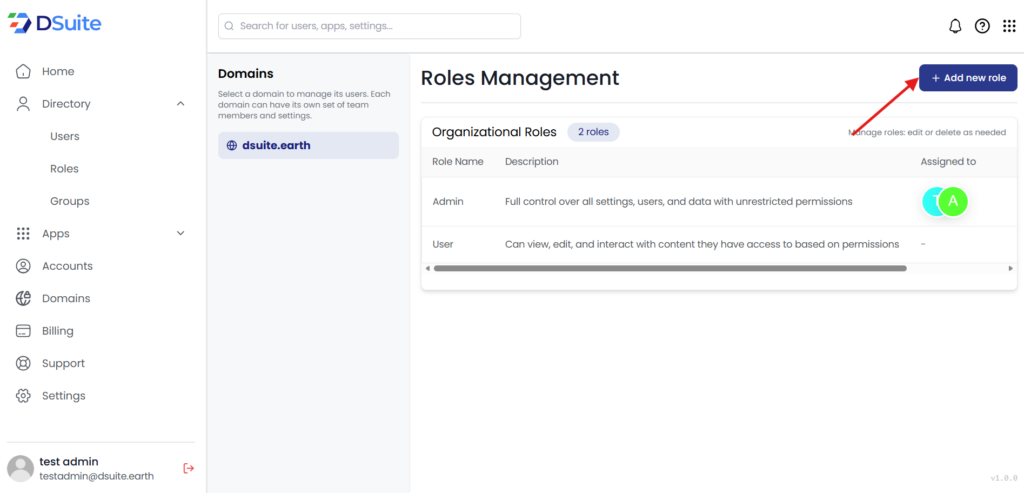The height and width of the screenshot is (493, 1024).
Task: Go to Home in the sidebar
Action: click(x=58, y=72)
